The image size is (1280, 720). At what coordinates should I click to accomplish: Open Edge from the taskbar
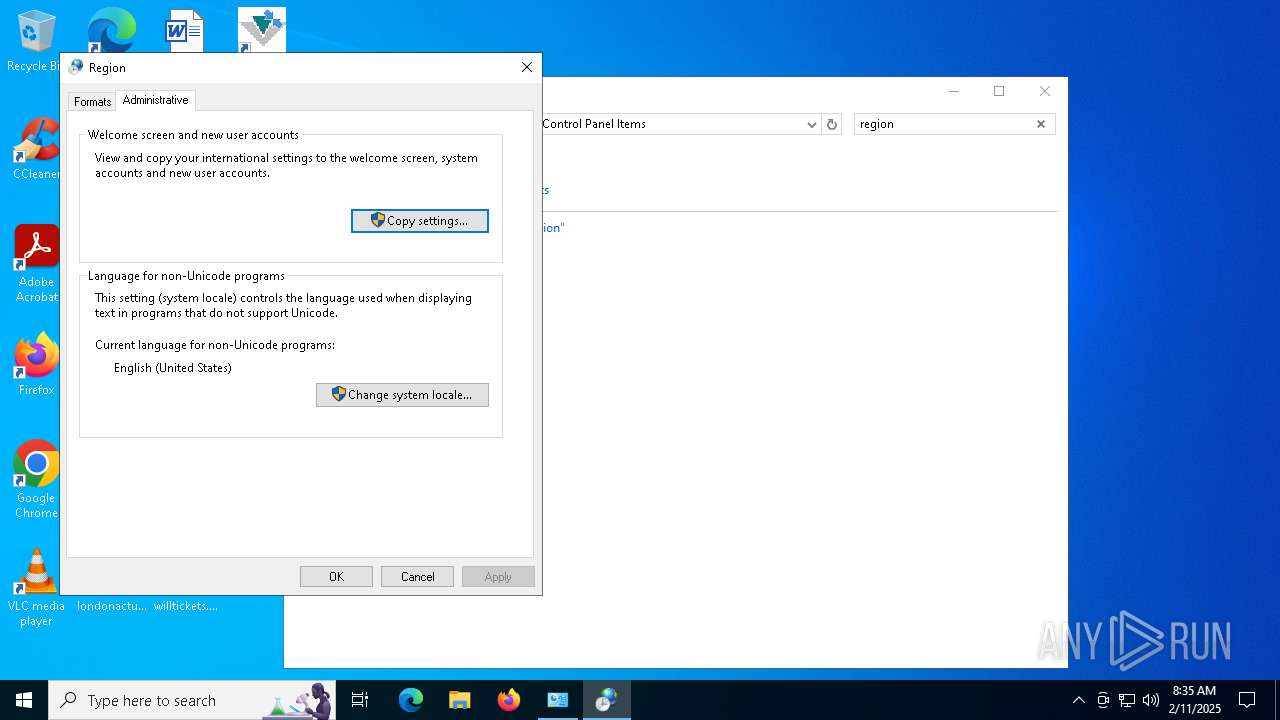tap(411, 700)
